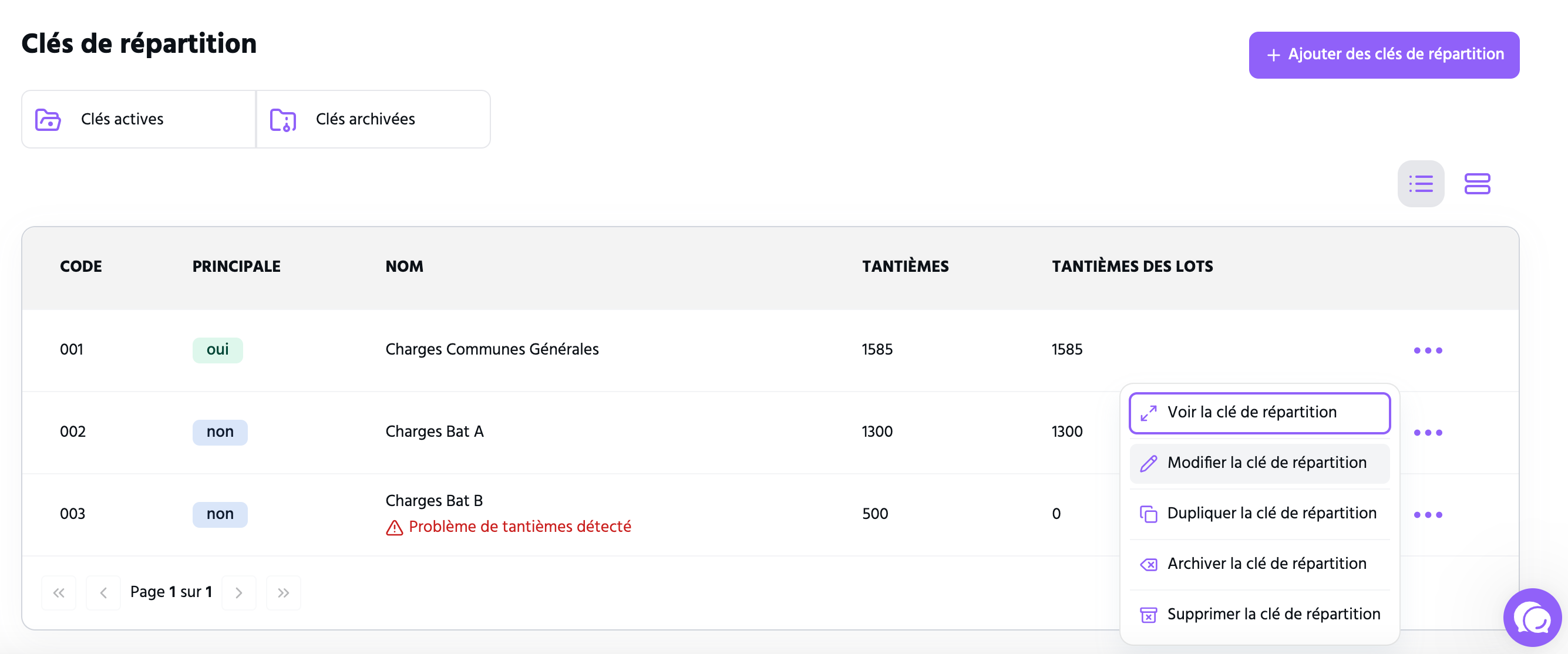Open actions menu for Charges Bat B
The image size is (1568, 654).
1428,515
